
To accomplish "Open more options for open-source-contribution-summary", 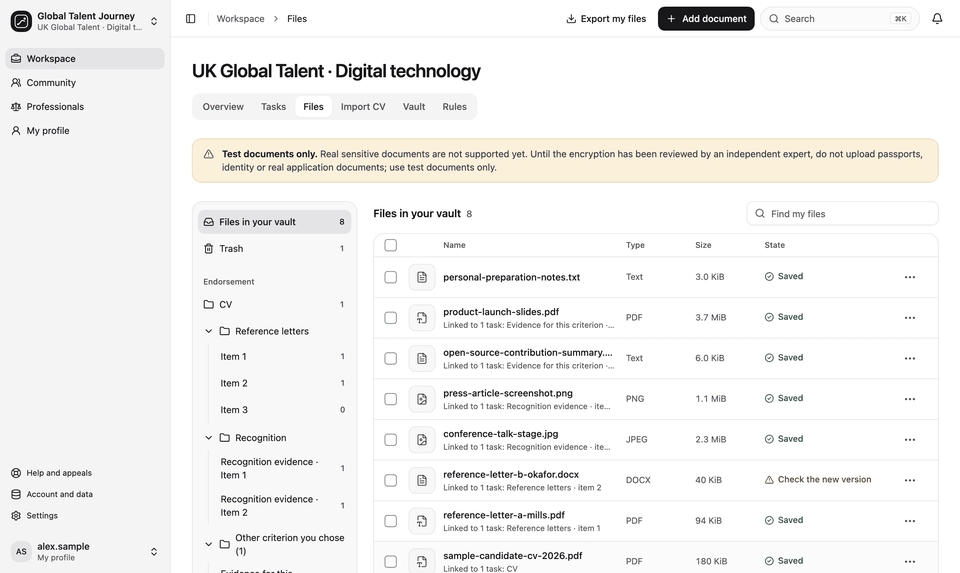I will (910, 359).
